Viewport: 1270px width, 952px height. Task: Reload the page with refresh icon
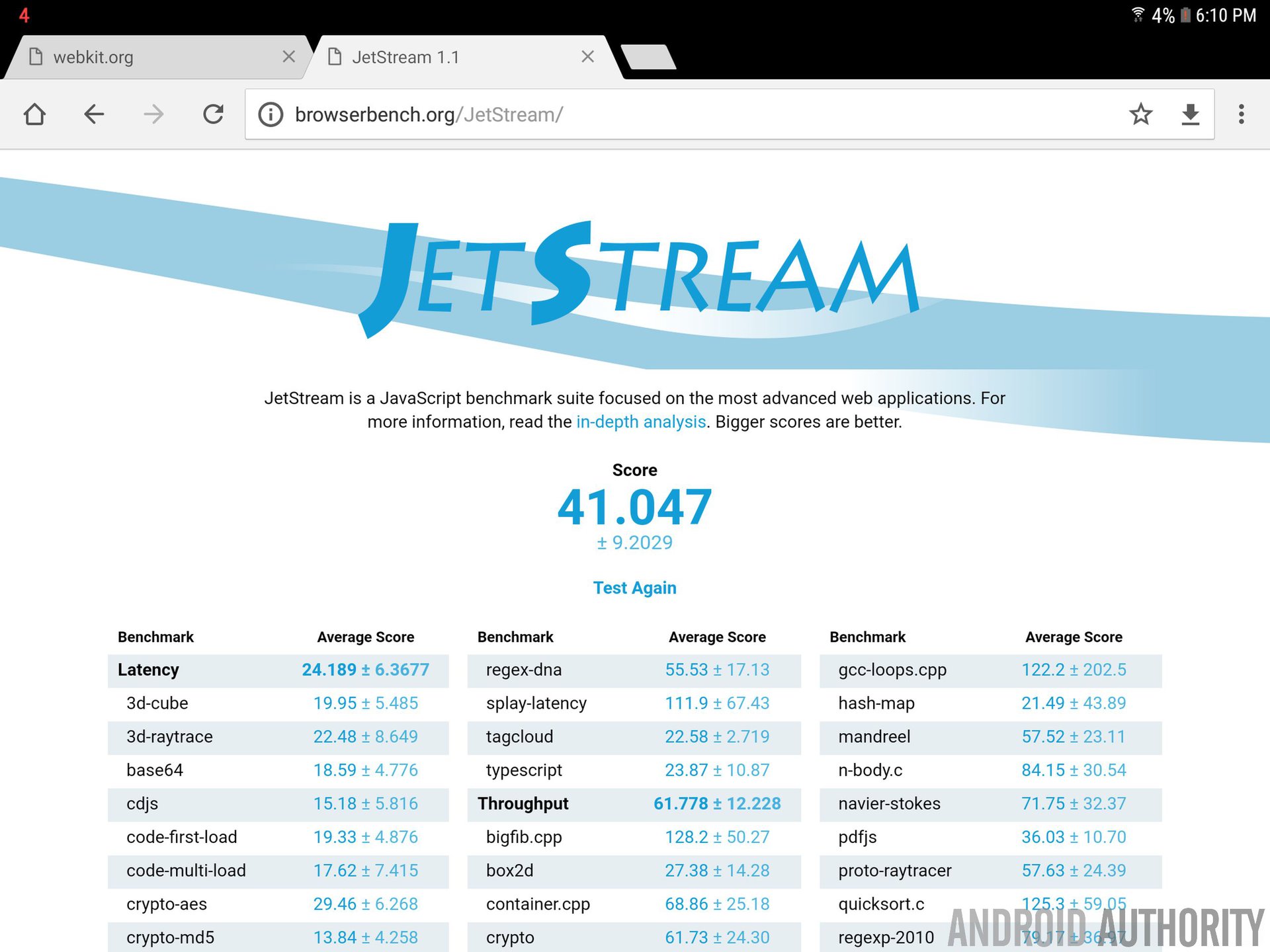tap(213, 114)
